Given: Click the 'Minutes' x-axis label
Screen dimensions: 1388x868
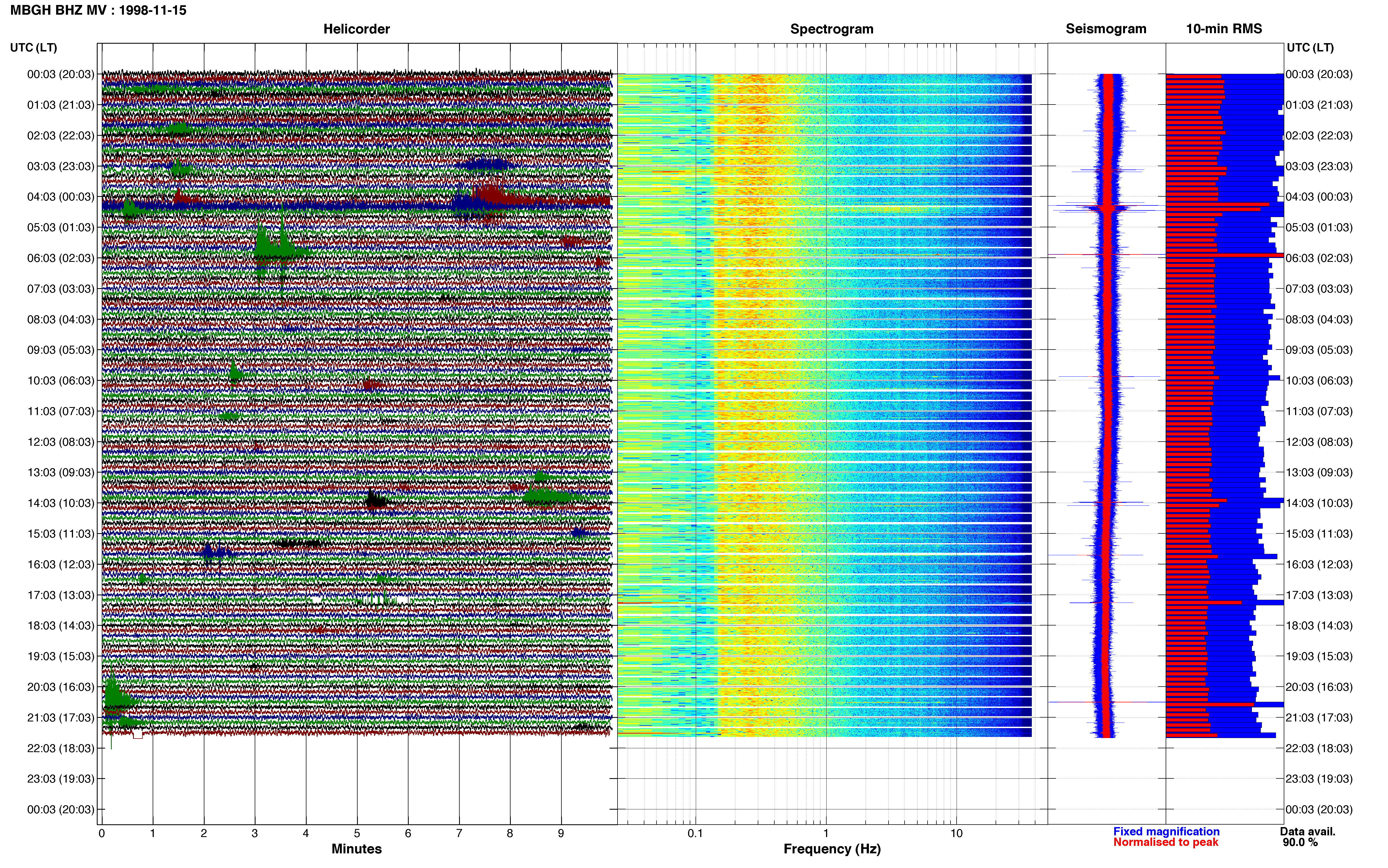Looking at the screenshot, I should (x=356, y=849).
